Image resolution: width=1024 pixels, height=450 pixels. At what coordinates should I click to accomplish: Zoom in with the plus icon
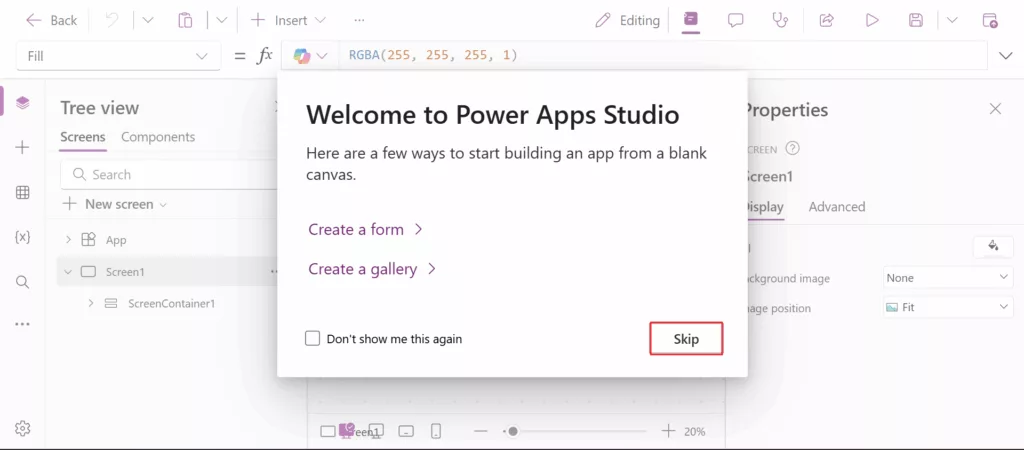[668, 431]
